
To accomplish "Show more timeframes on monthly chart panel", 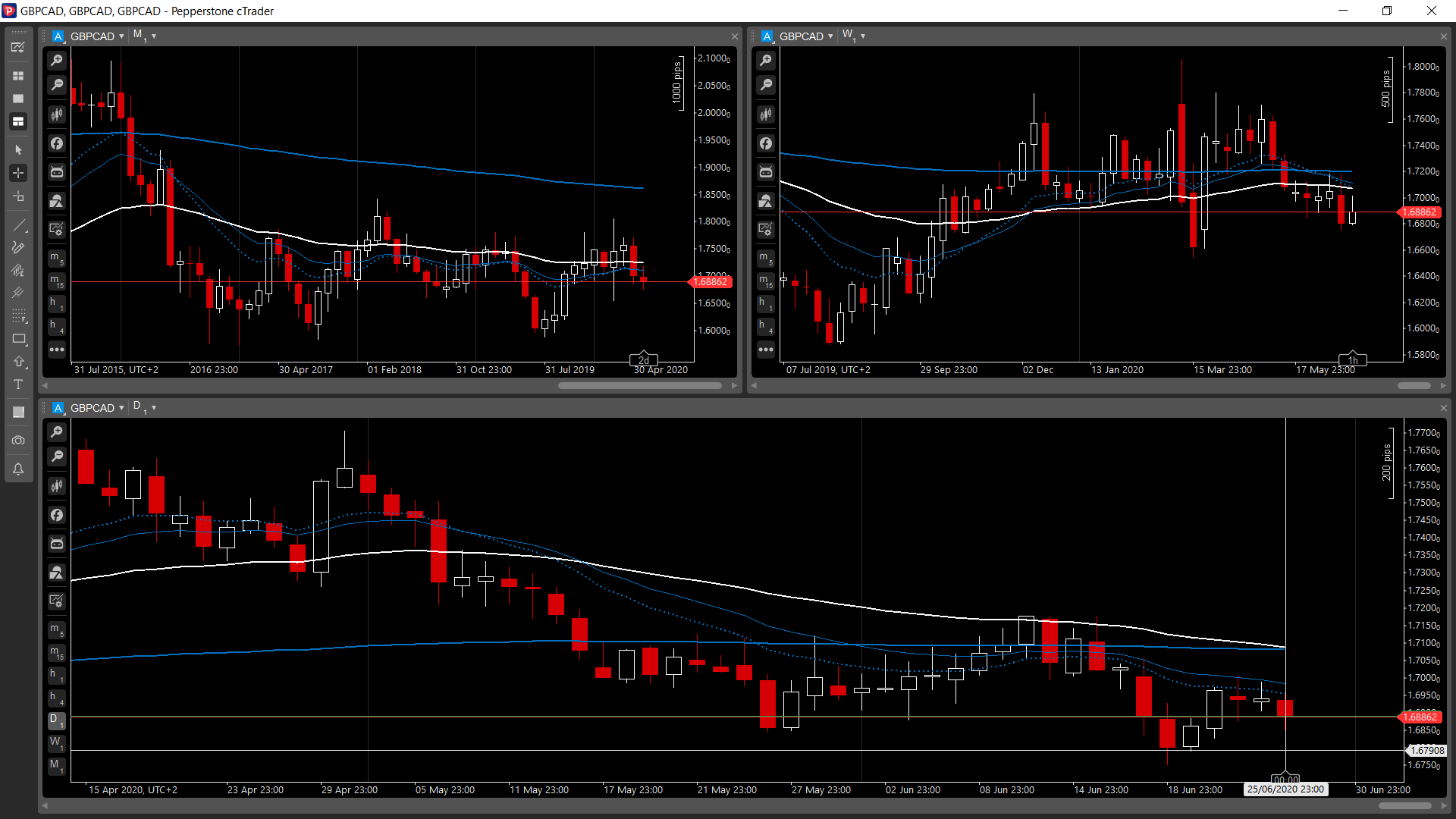I will [x=57, y=350].
